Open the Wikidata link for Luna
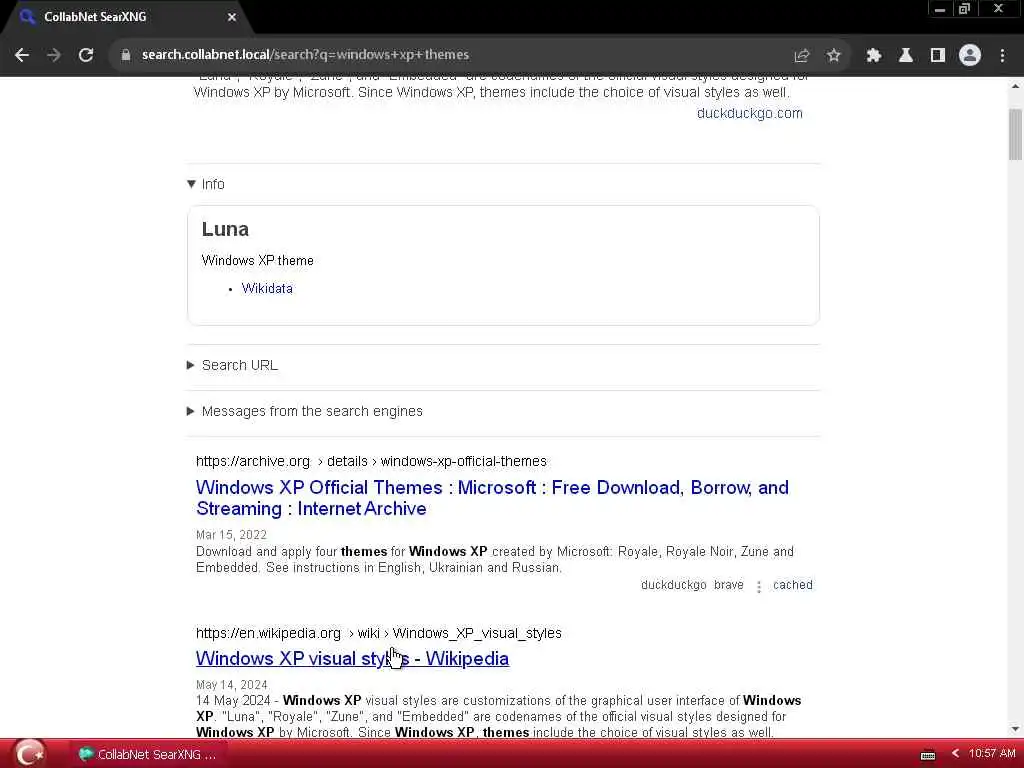1024x768 pixels. 267,289
